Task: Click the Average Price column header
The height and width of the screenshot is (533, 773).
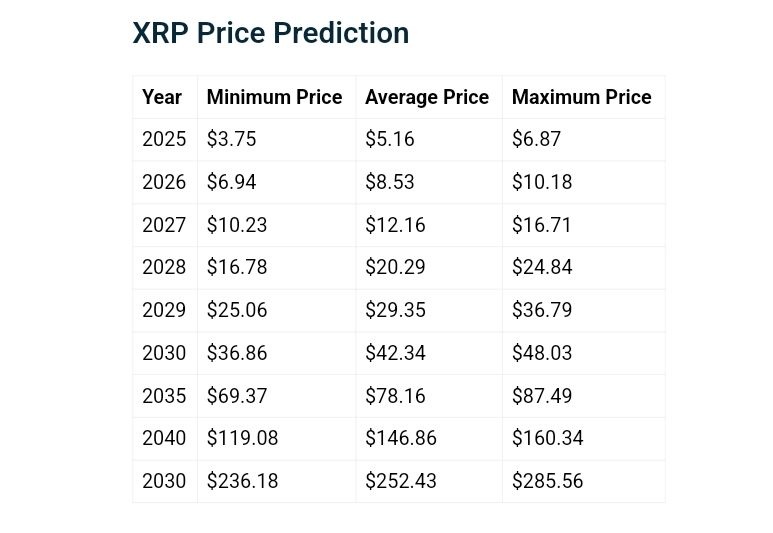Action: (427, 97)
